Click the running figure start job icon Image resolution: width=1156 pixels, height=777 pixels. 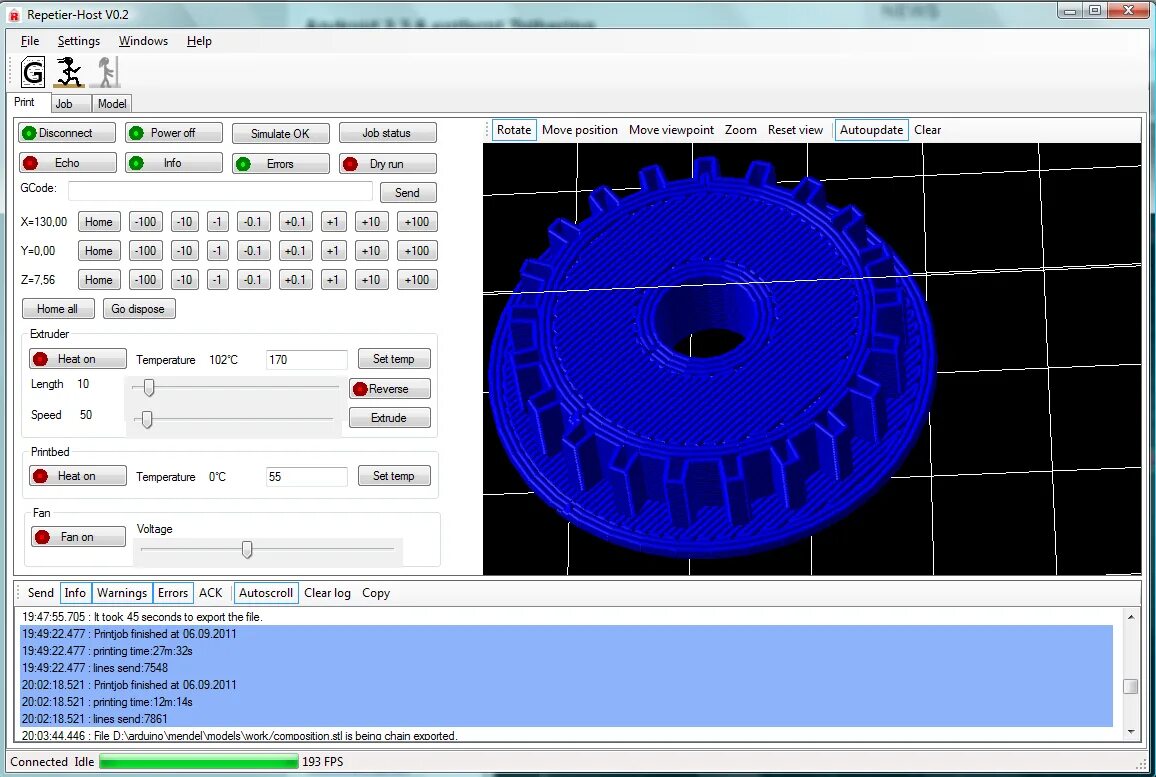pos(69,72)
